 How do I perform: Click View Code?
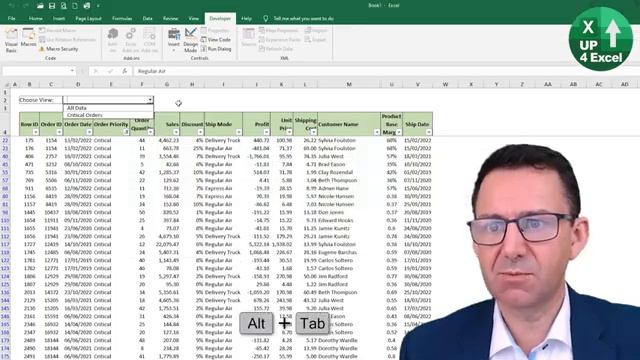point(216,40)
